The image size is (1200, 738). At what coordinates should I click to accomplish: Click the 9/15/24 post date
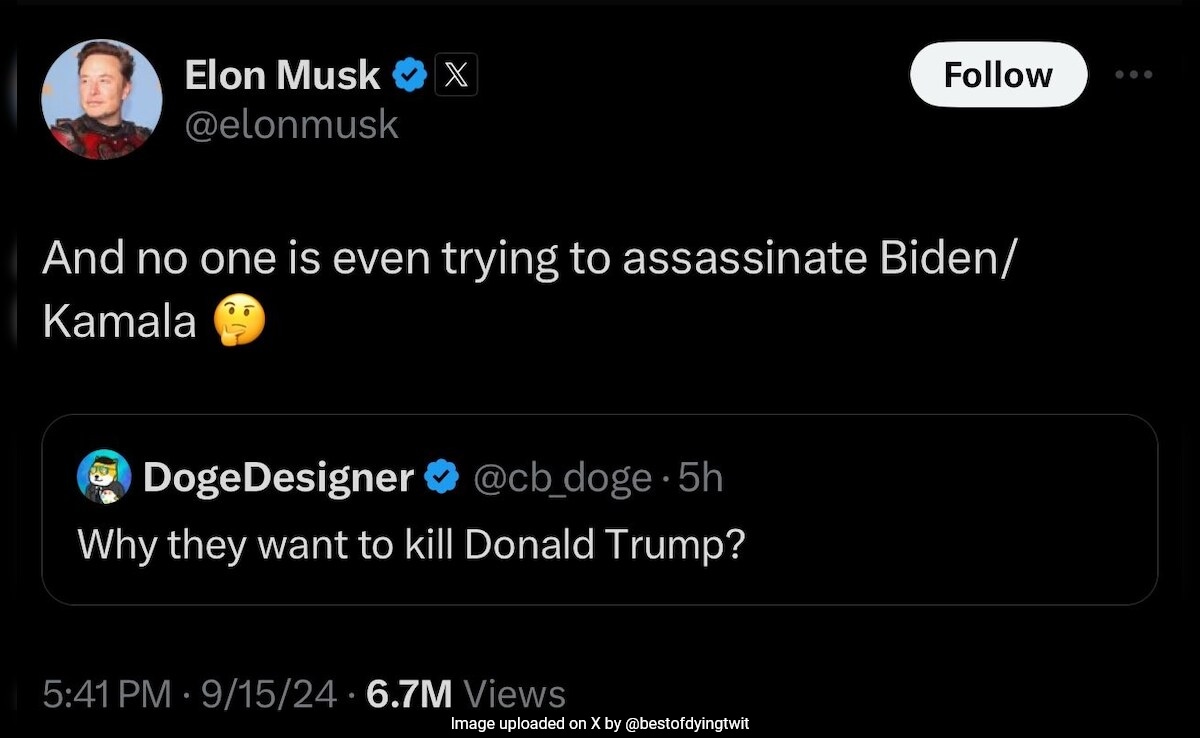267,693
